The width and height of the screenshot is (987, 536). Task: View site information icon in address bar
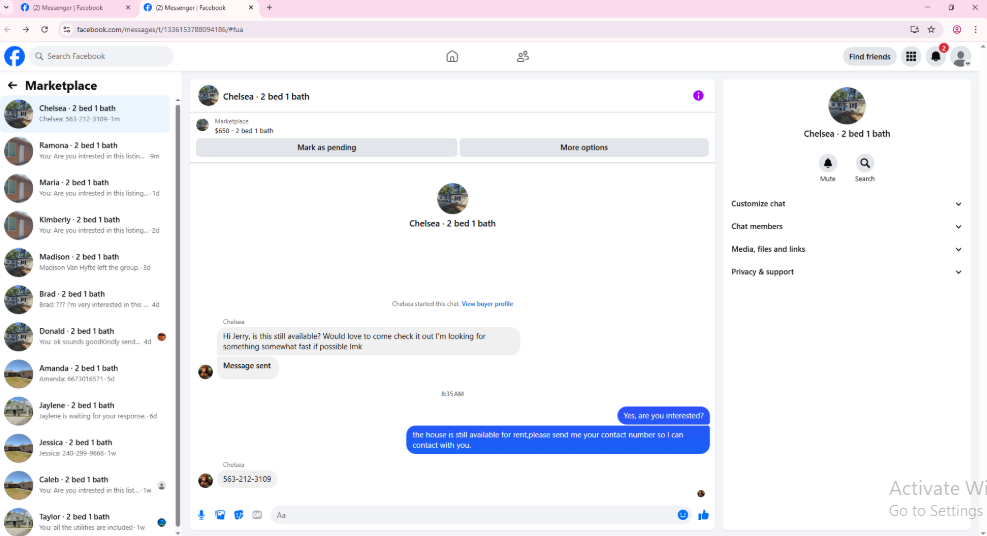point(66,29)
